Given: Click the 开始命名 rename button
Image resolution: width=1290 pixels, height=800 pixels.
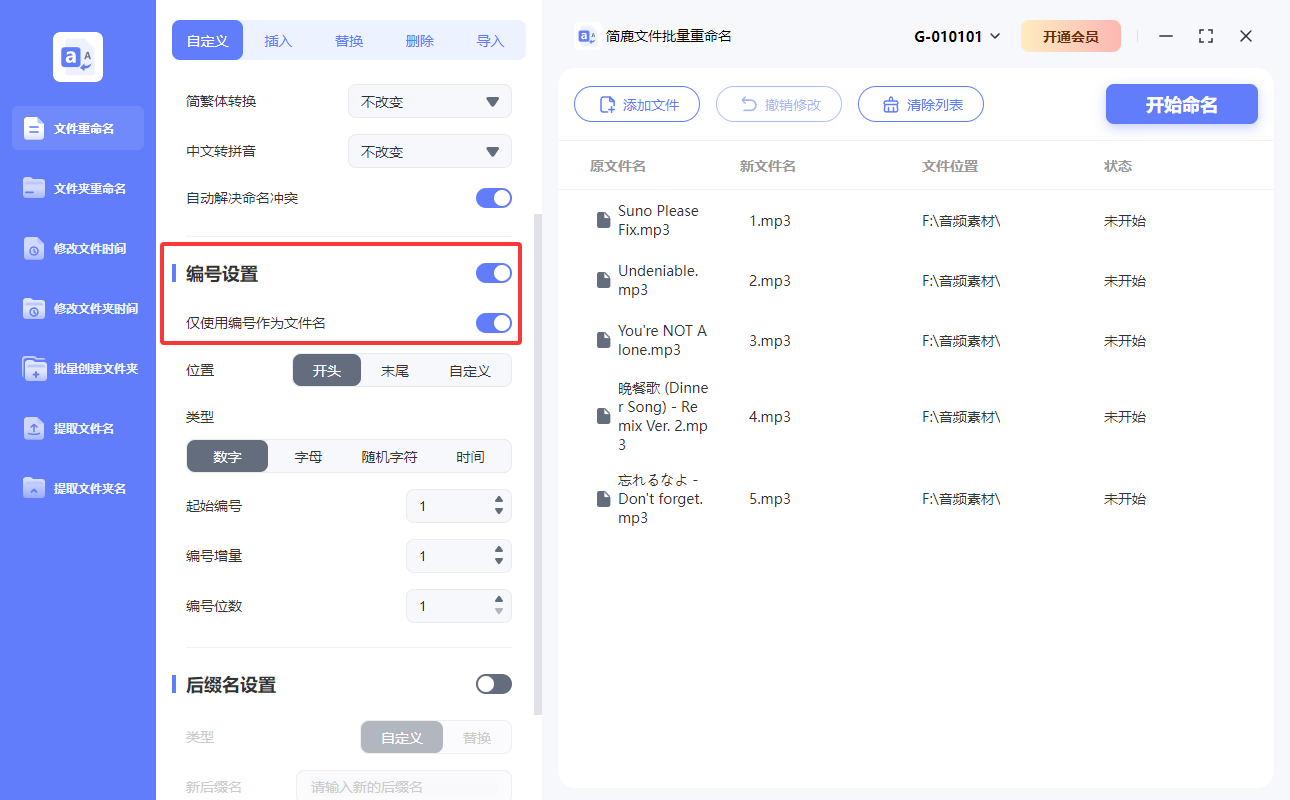Looking at the screenshot, I should pos(1181,104).
